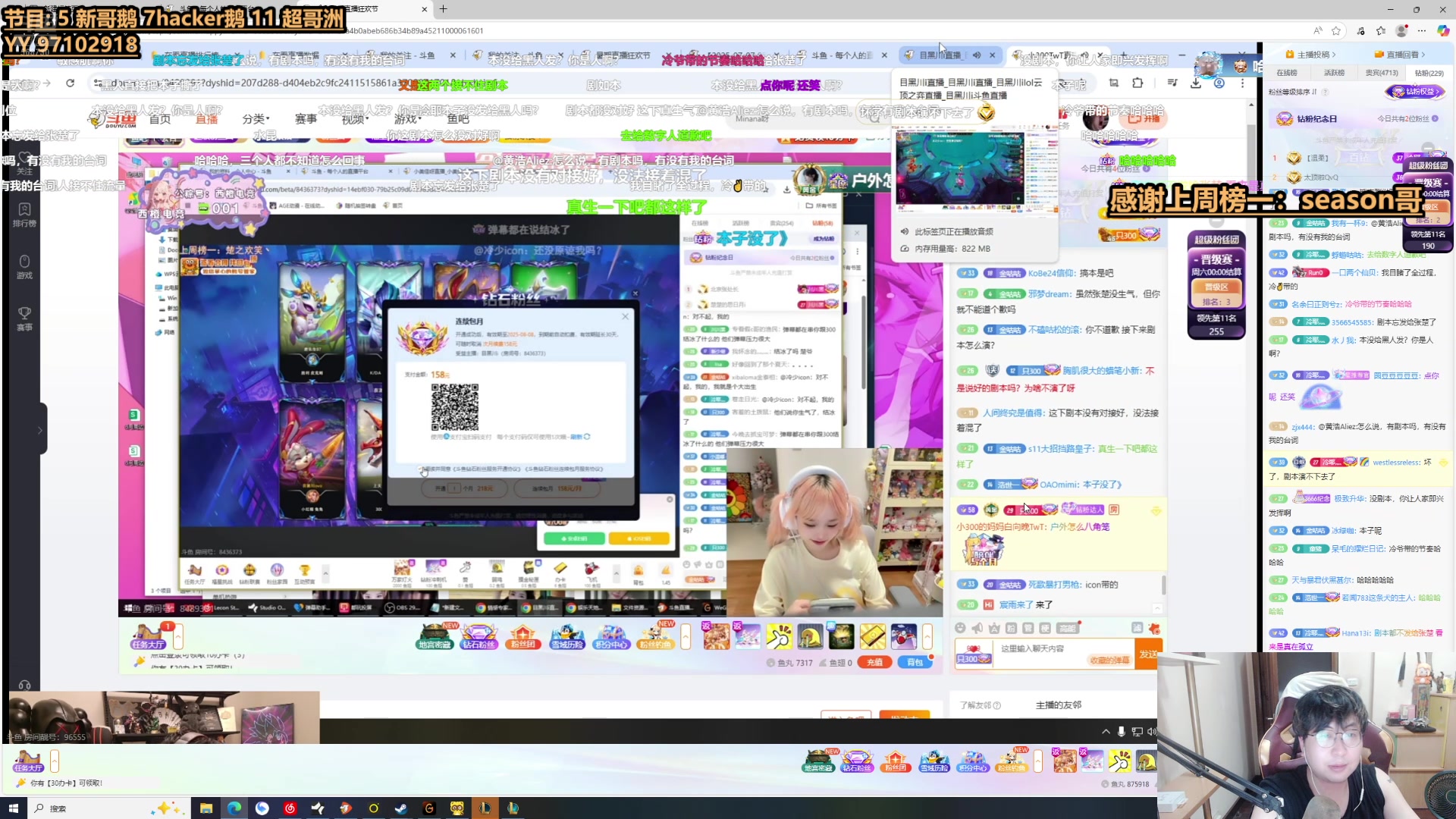Image resolution: width=1456 pixels, height=819 pixels.
Task: Add this page to browser favorites star
Action: click(1336, 30)
